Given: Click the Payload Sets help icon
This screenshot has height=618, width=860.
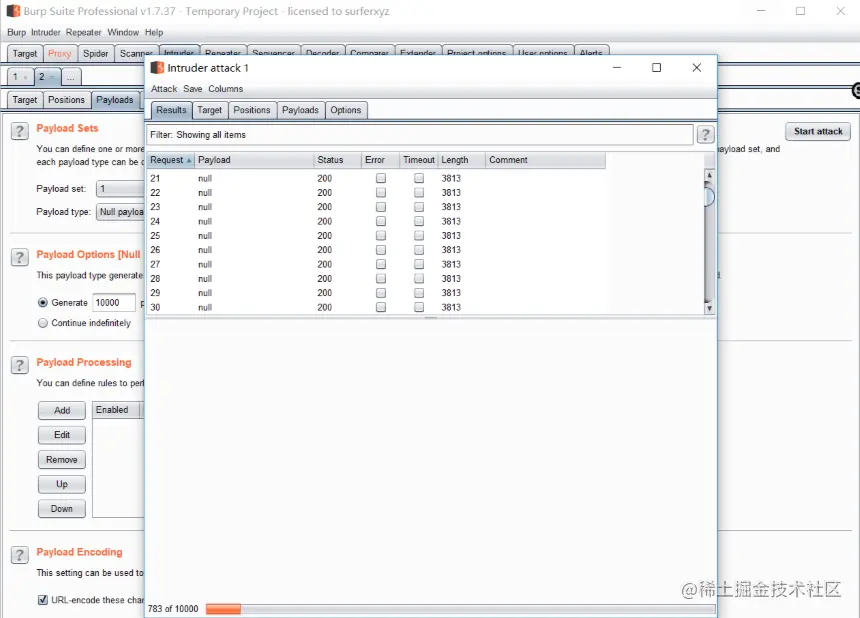Looking at the screenshot, I should pos(20,131).
